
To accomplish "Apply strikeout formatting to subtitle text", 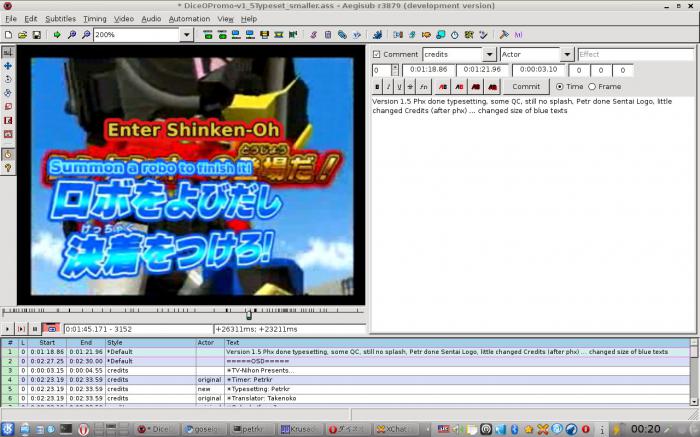I will point(410,87).
